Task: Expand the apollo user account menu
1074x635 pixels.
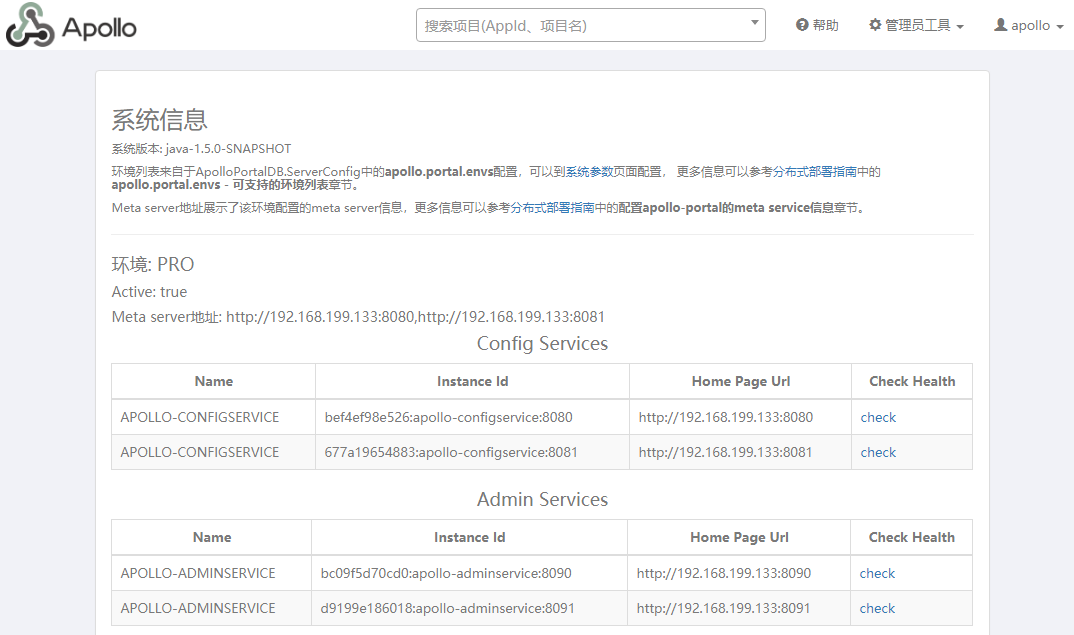Action: pyautogui.click(x=1029, y=25)
